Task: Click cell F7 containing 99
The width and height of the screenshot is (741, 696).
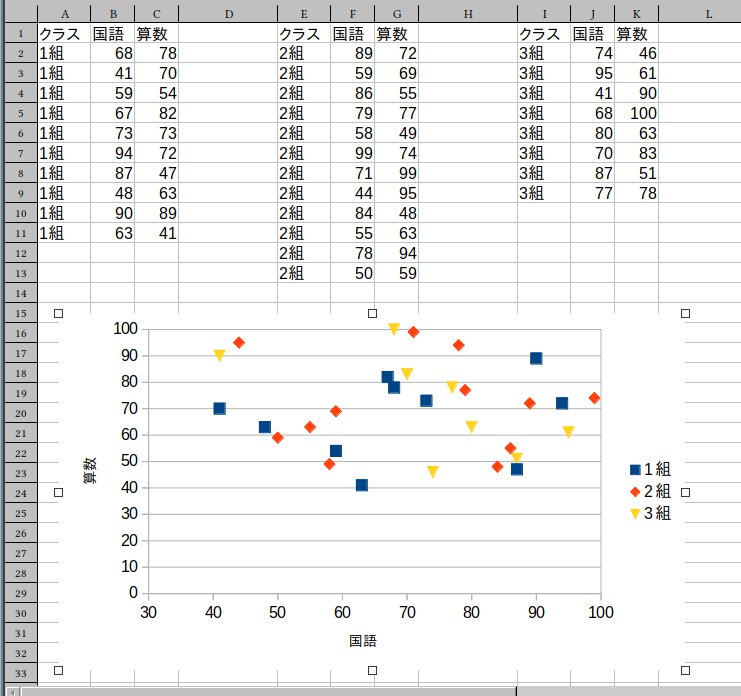Action: click(352, 153)
